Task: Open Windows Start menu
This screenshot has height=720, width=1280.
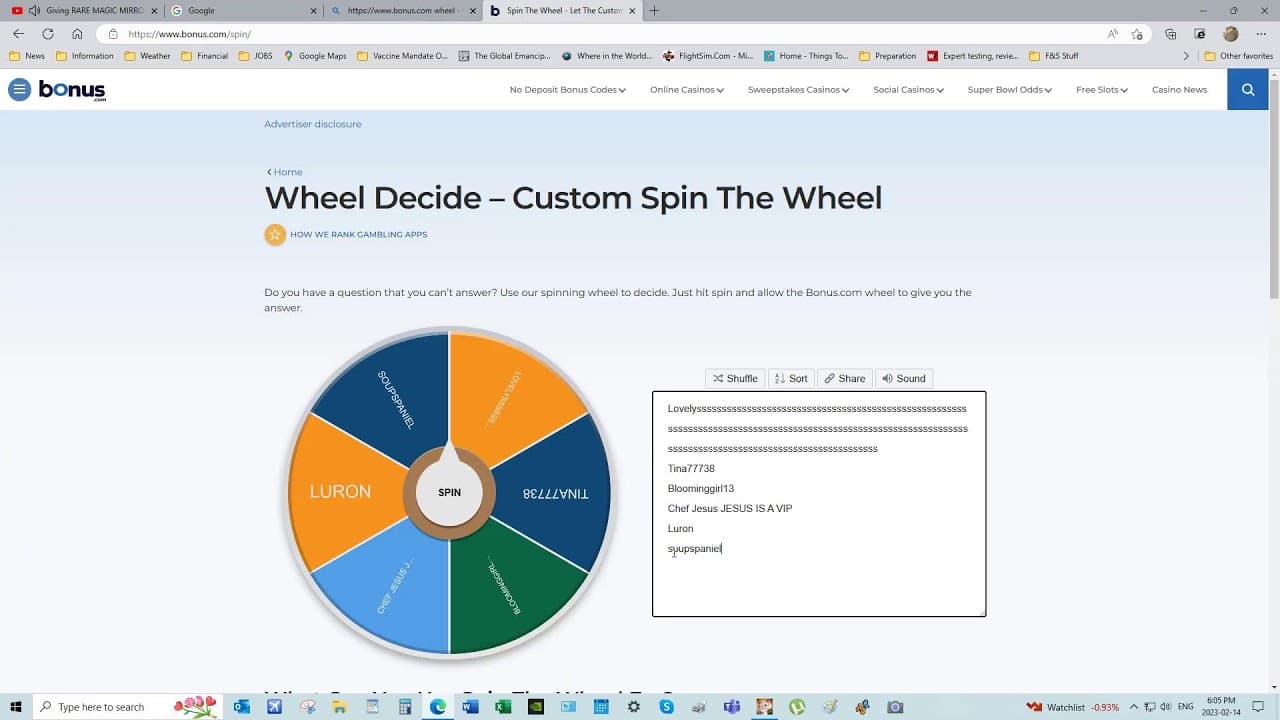Action: pyautogui.click(x=16, y=707)
